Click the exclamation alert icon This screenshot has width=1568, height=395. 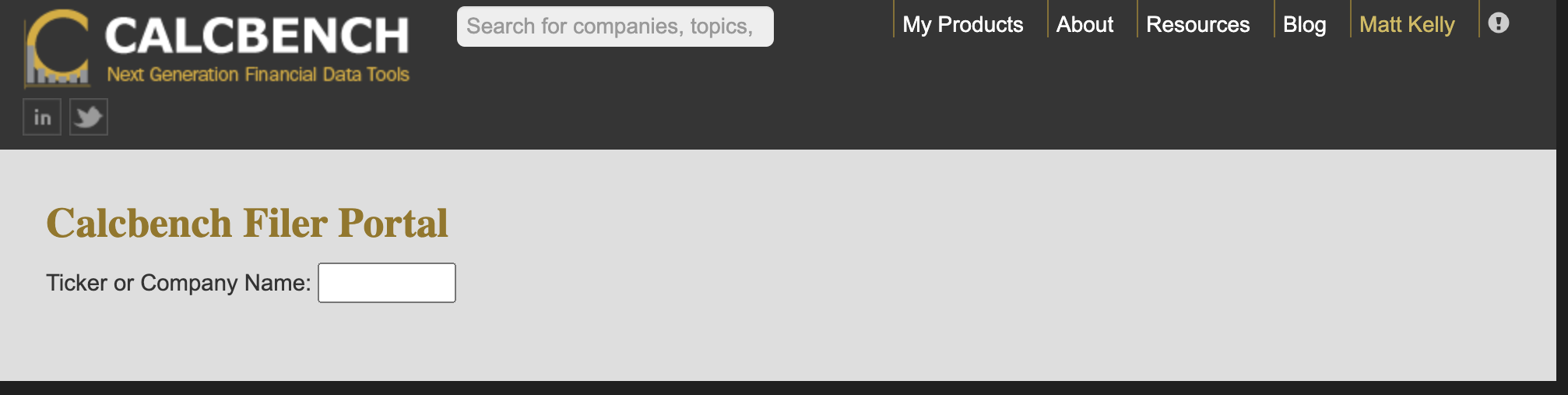pos(1498,23)
